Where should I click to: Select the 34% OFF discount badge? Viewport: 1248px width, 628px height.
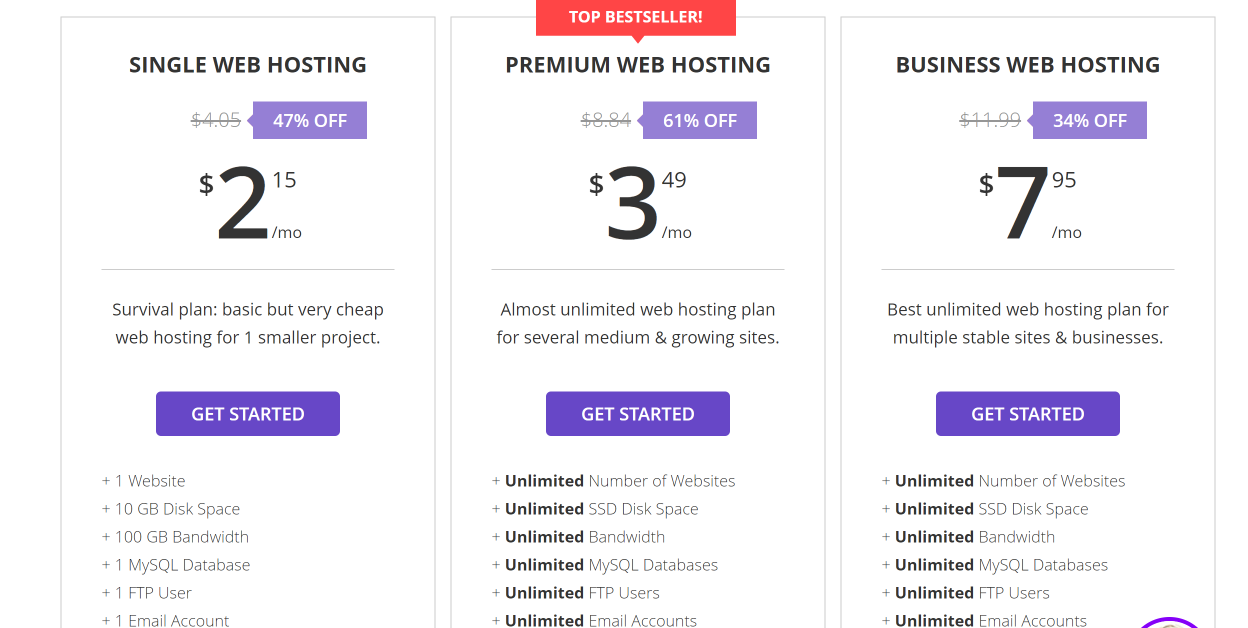point(1089,120)
